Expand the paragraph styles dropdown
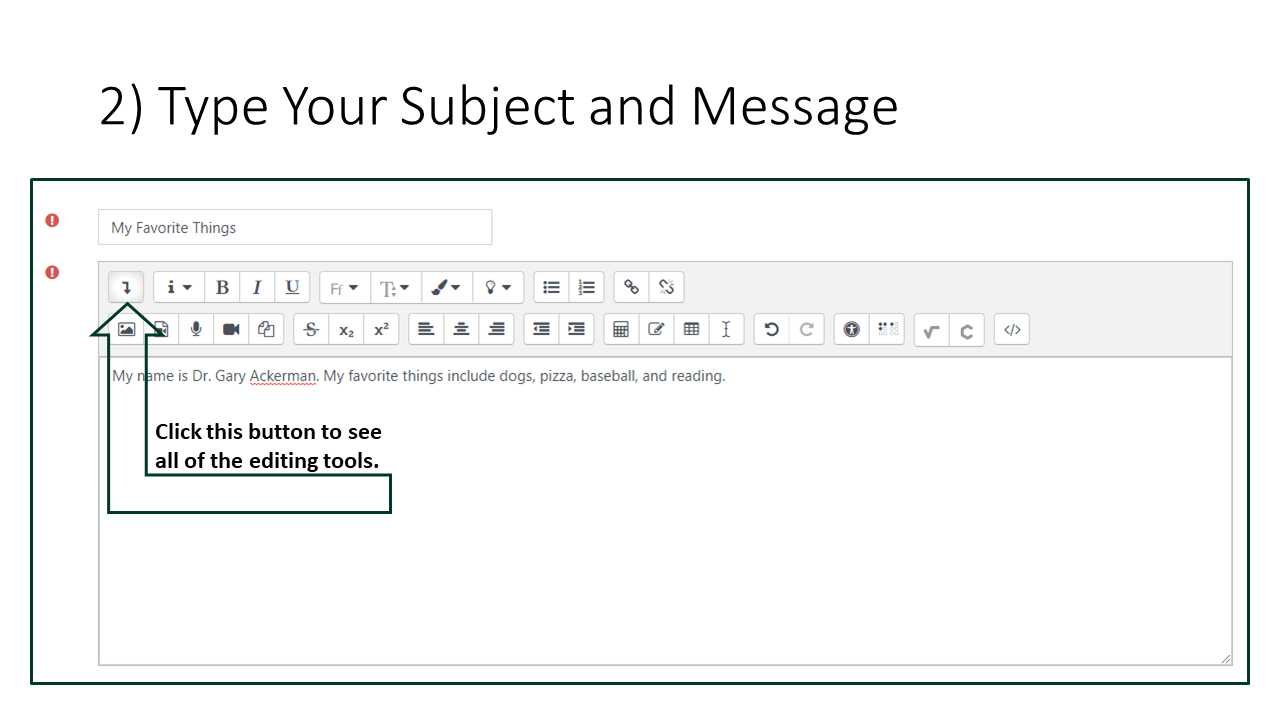 (177, 287)
